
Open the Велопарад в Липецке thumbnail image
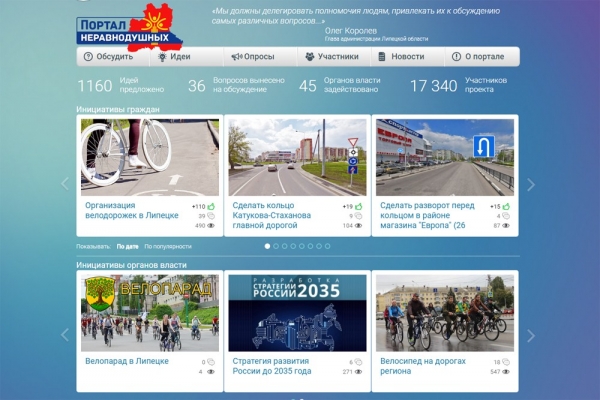[150, 313]
